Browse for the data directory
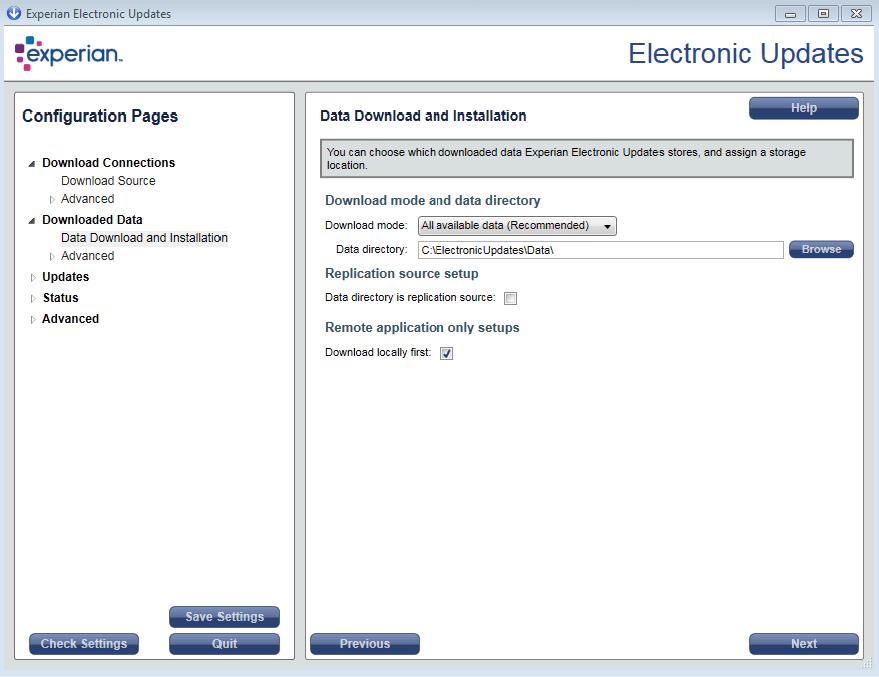 click(821, 249)
